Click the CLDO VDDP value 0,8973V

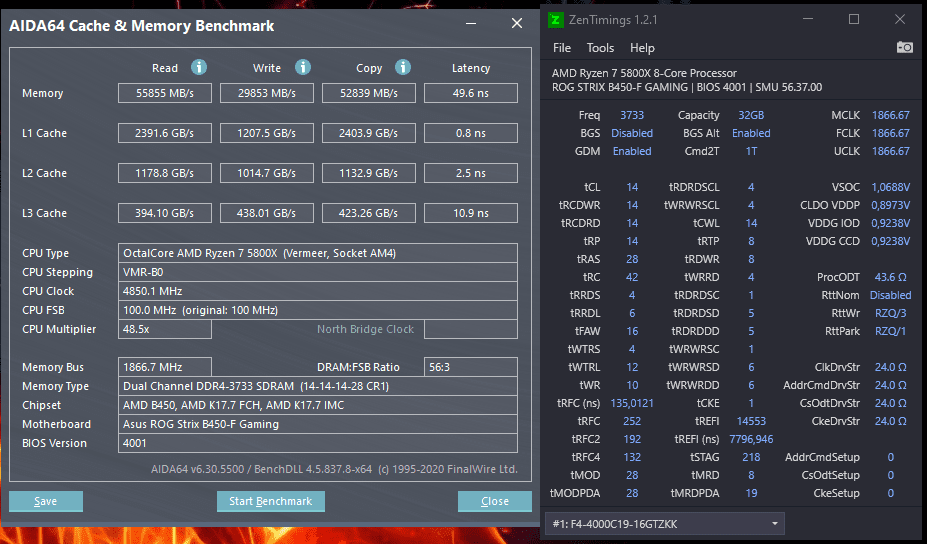(x=890, y=205)
